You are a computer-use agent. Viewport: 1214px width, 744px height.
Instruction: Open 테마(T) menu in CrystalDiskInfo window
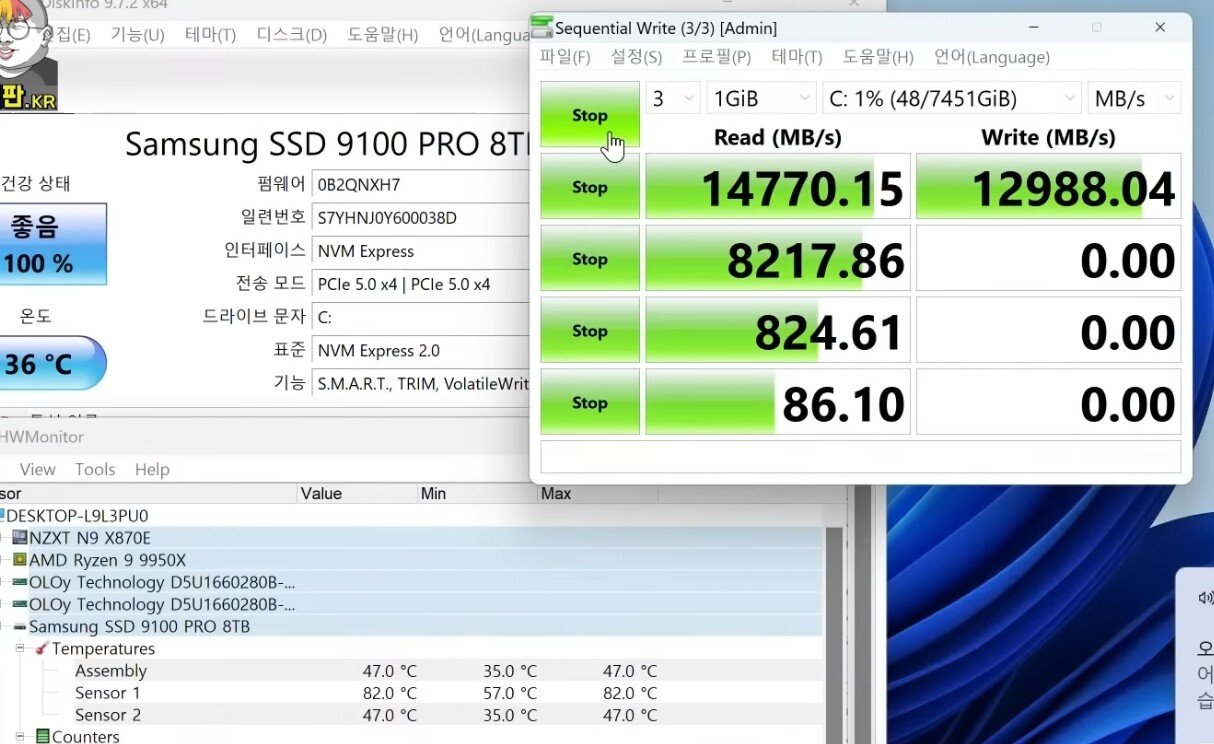pyautogui.click(x=210, y=35)
